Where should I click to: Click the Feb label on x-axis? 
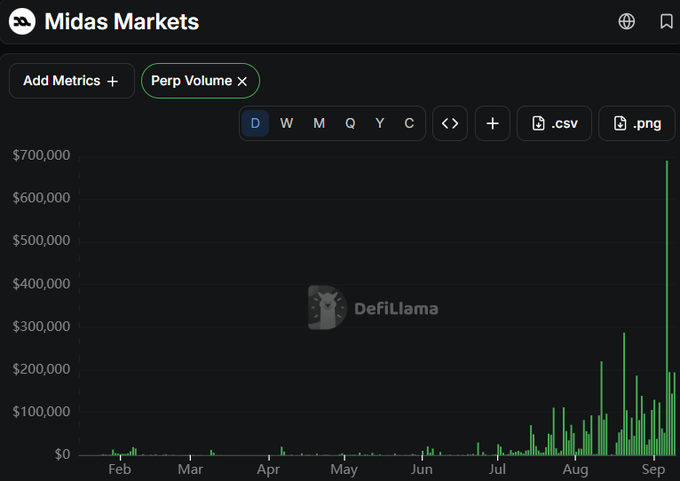tap(120, 469)
